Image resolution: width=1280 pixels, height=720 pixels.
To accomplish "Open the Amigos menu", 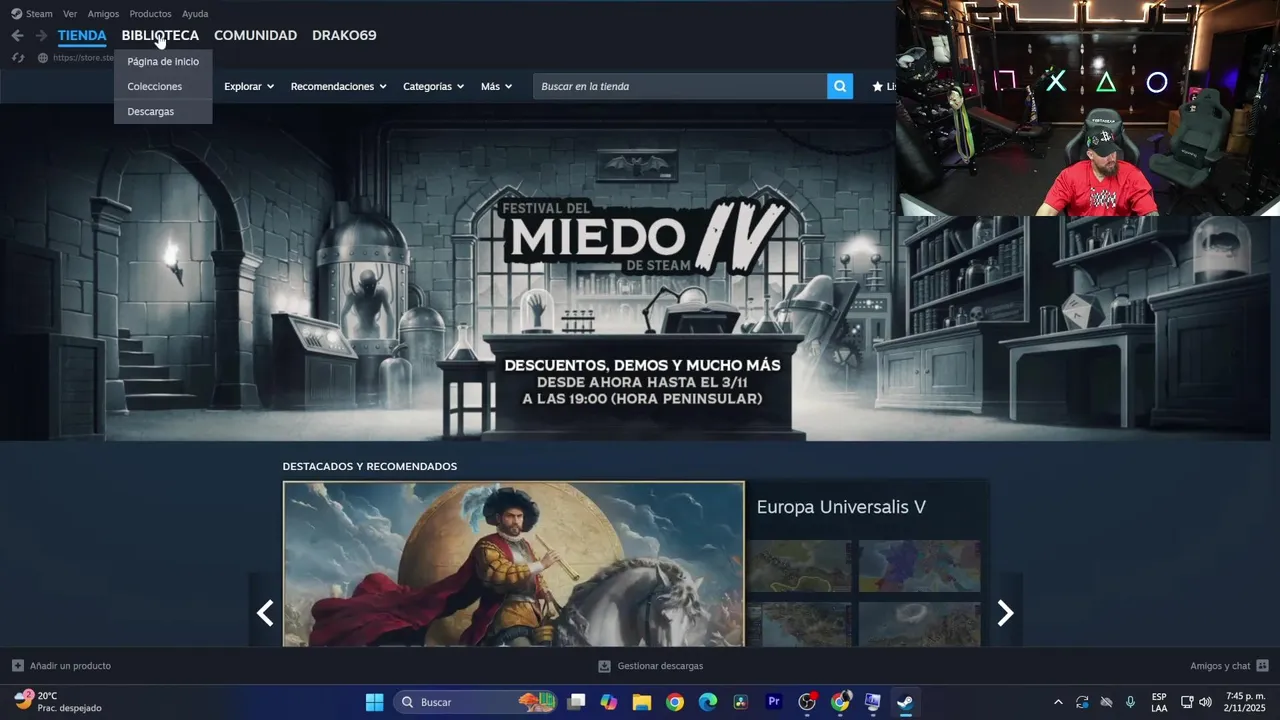I will pos(103,14).
